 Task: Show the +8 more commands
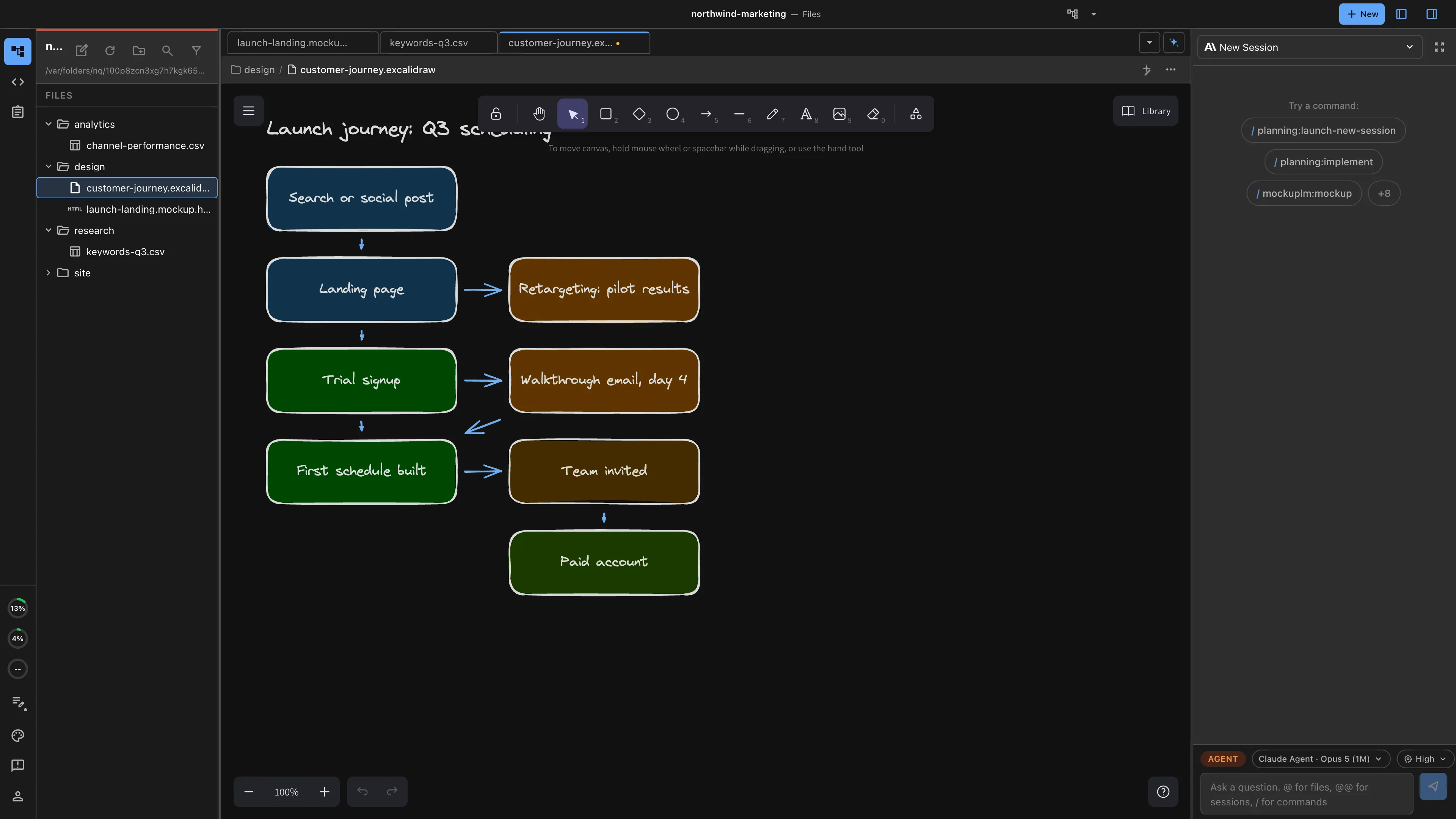point(1384,193)
